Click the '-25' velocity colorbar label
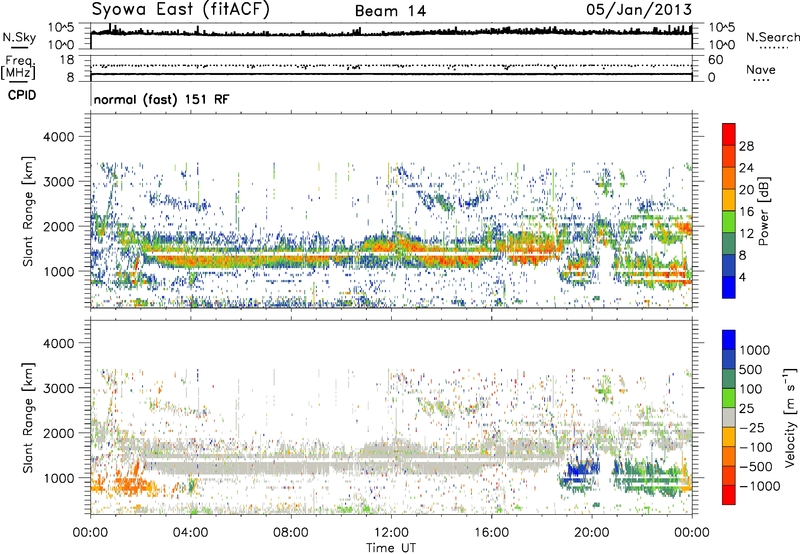 (753, 427)
